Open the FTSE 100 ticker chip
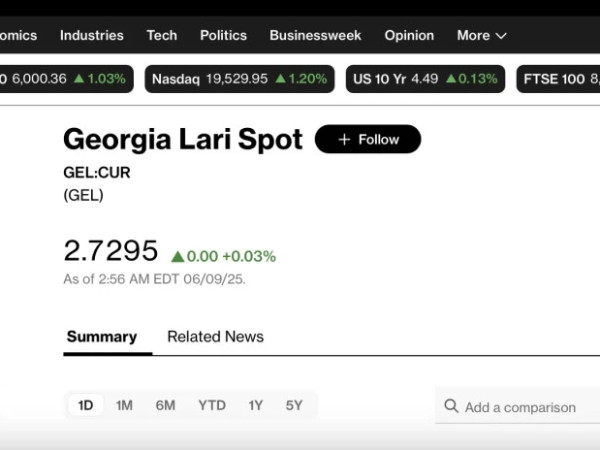 558,79
